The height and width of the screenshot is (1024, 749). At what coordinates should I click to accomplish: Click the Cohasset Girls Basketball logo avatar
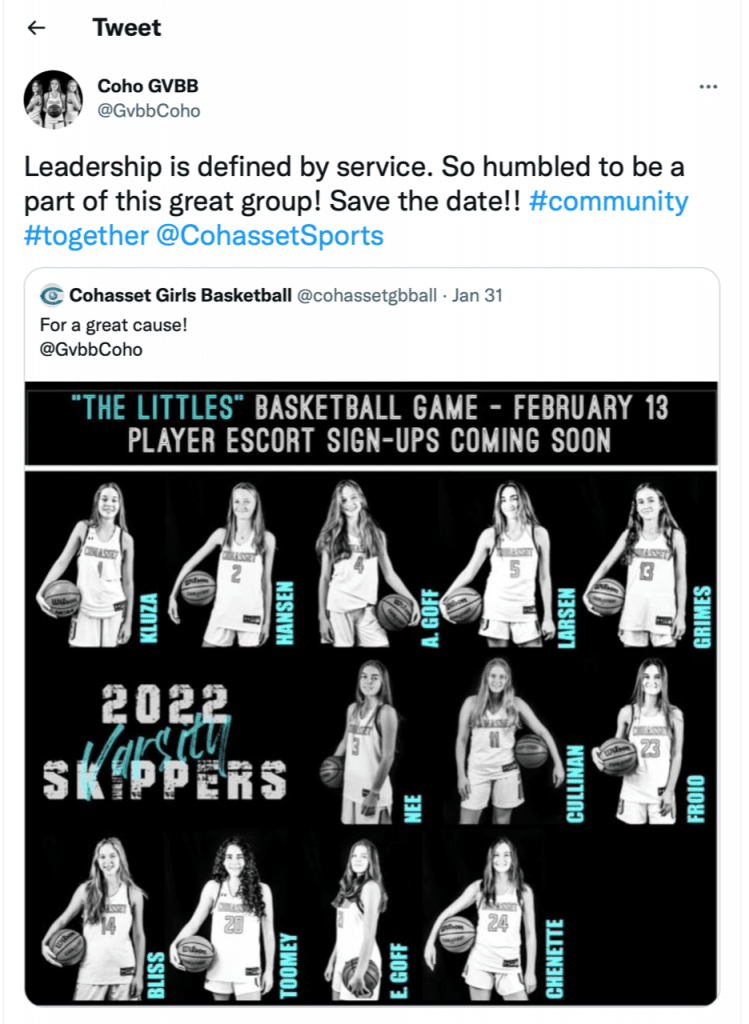coord(51,295)
